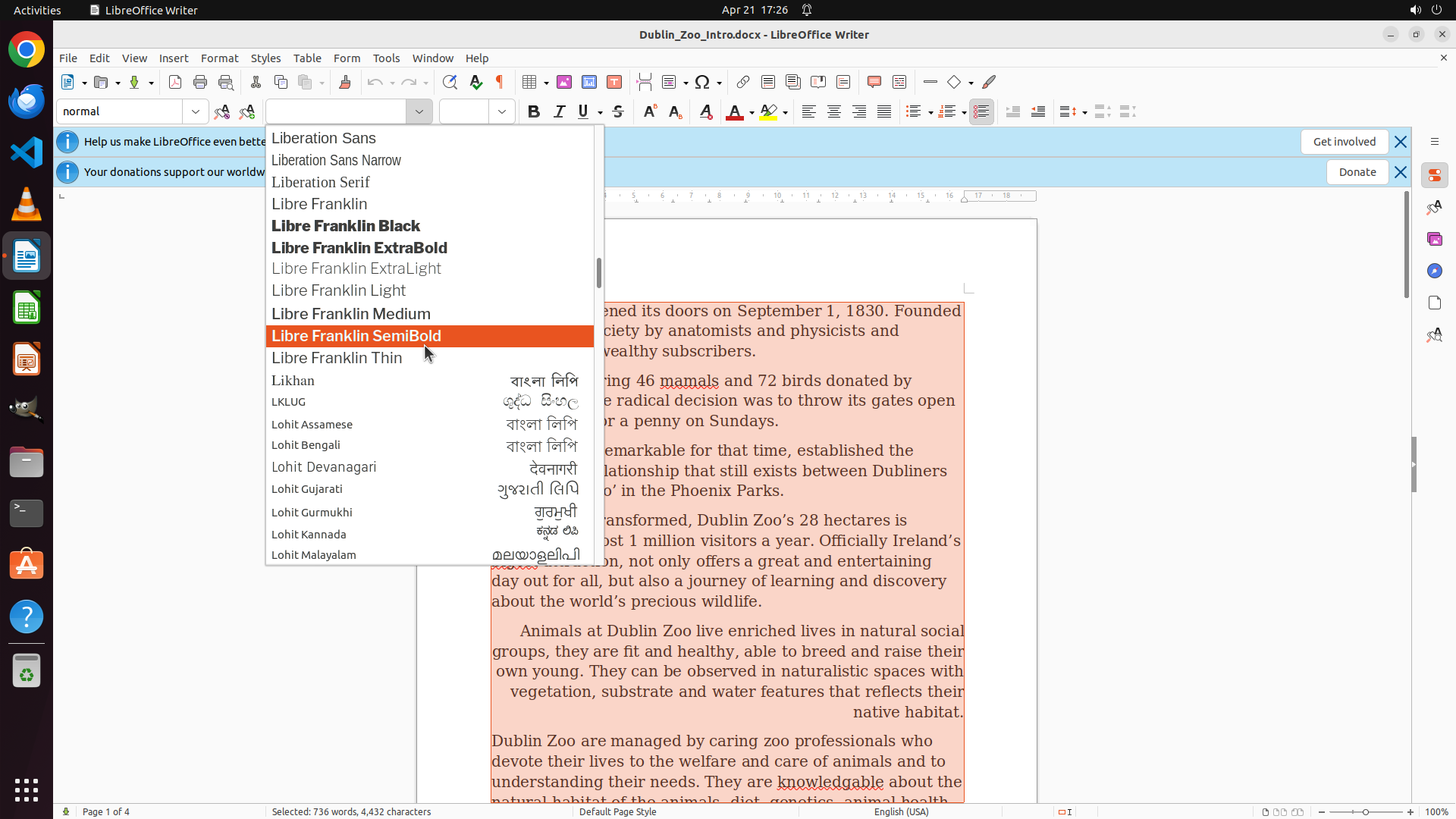Expand the paragraph style dropdown

(x=196, y=111)
